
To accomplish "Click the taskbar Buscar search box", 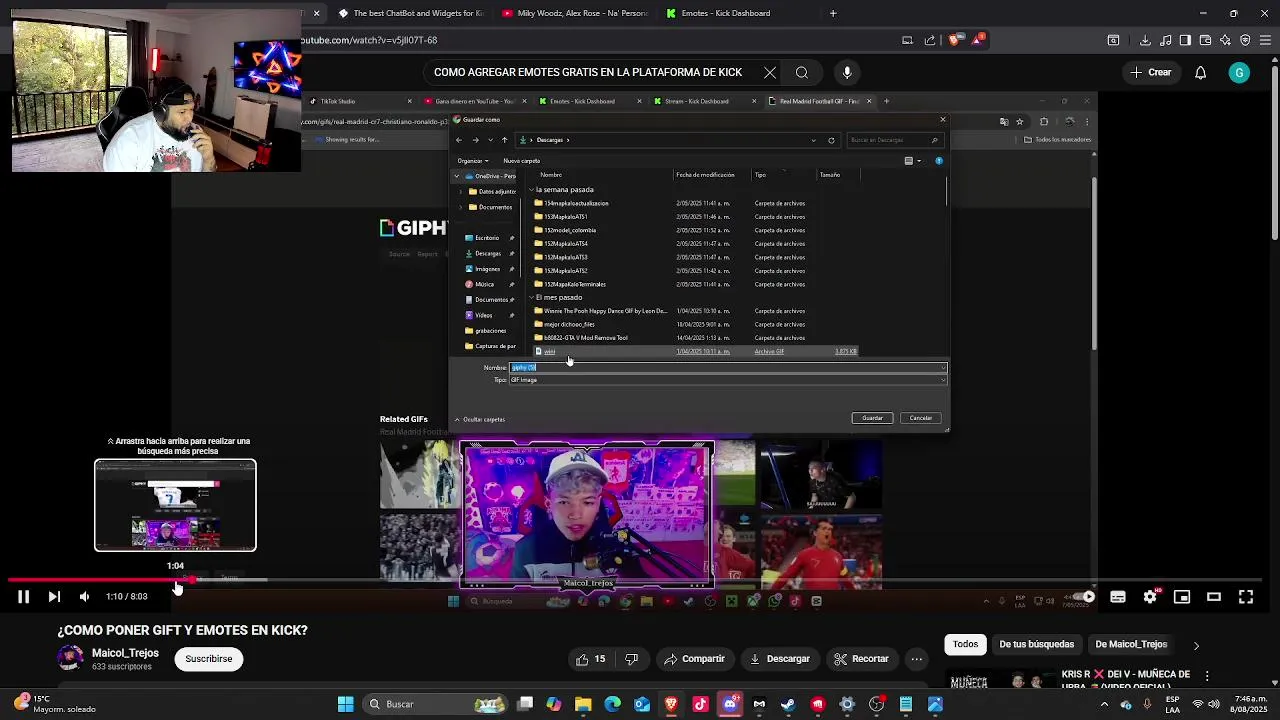I will pyautogui.click(x=435, y=704).
